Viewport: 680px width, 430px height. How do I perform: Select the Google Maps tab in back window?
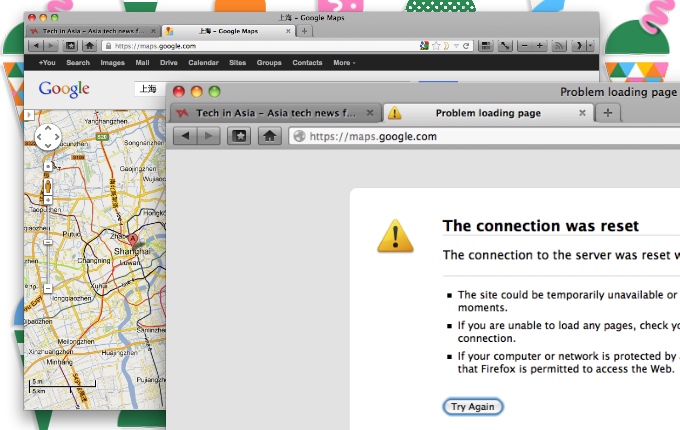[228, 31]
